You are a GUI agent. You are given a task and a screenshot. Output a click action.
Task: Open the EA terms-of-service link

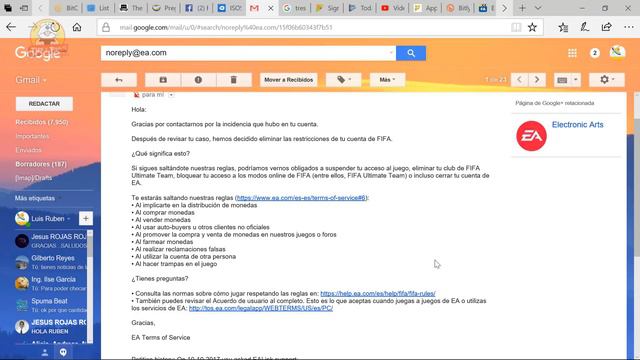pyautogui.click(x=301, y=198)
